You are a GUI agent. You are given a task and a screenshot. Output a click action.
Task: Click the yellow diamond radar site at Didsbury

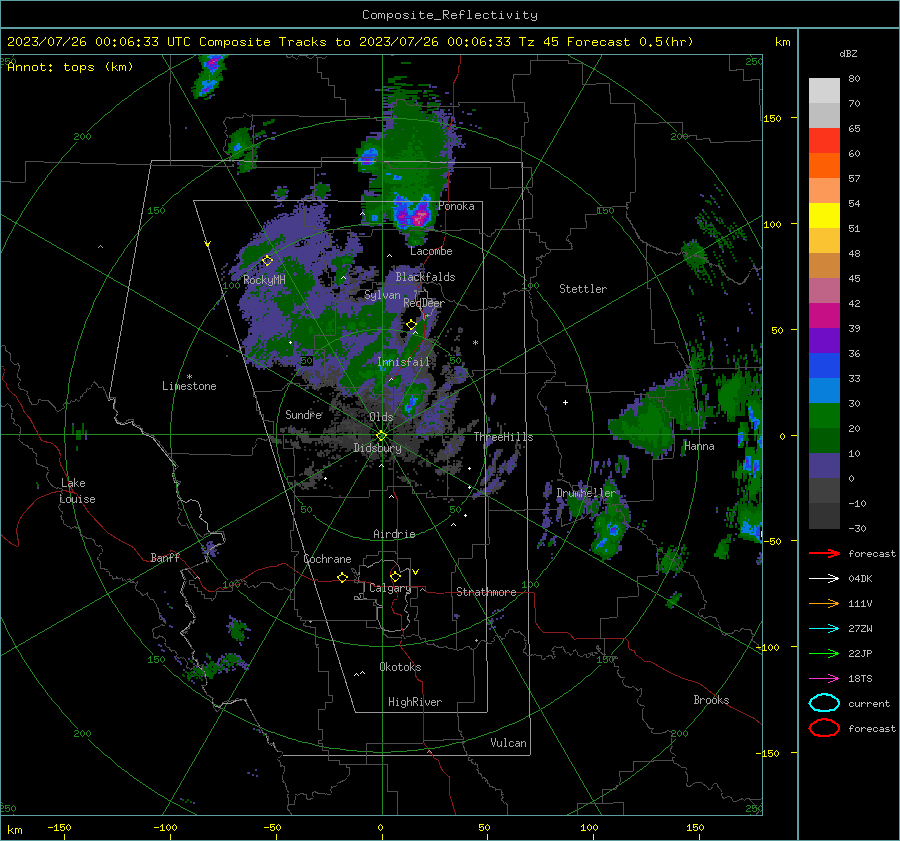[381, 436]
